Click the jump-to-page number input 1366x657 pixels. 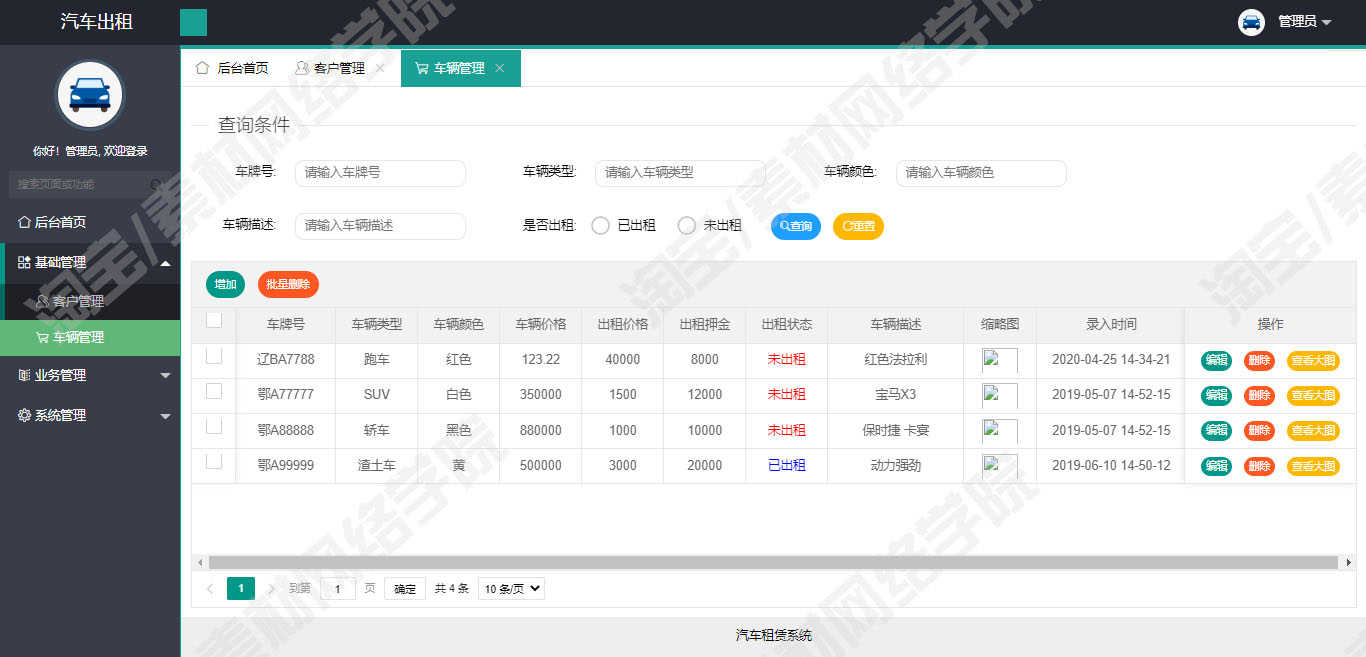(338, 589)
